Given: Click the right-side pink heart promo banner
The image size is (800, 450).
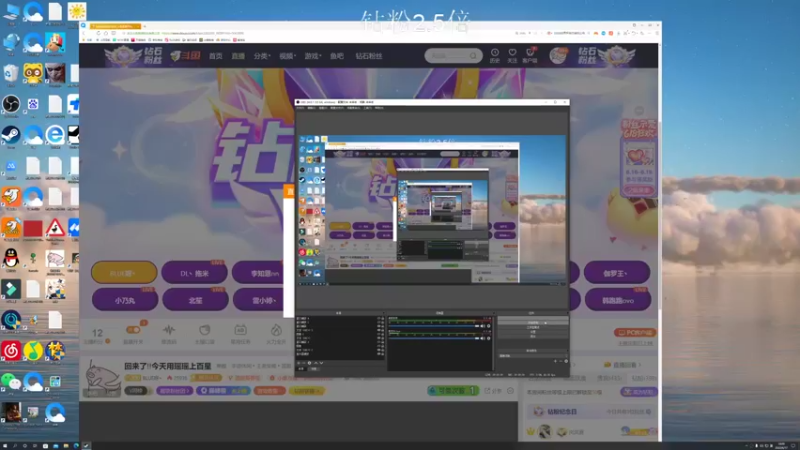Looking at the screenshot, I should pos(638,158).
